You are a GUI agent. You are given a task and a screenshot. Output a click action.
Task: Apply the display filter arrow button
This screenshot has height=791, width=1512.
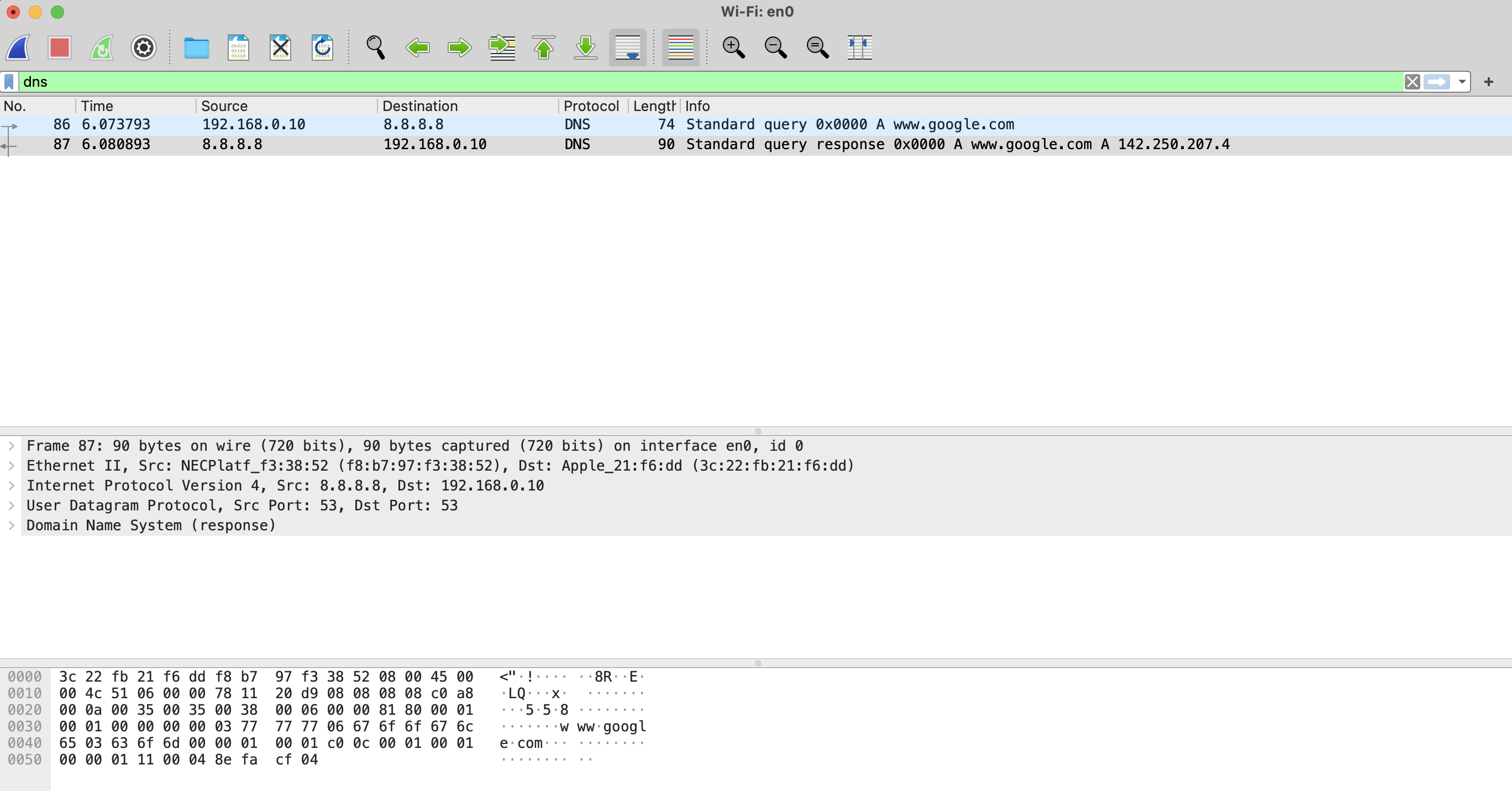(x=1436, y=82)
